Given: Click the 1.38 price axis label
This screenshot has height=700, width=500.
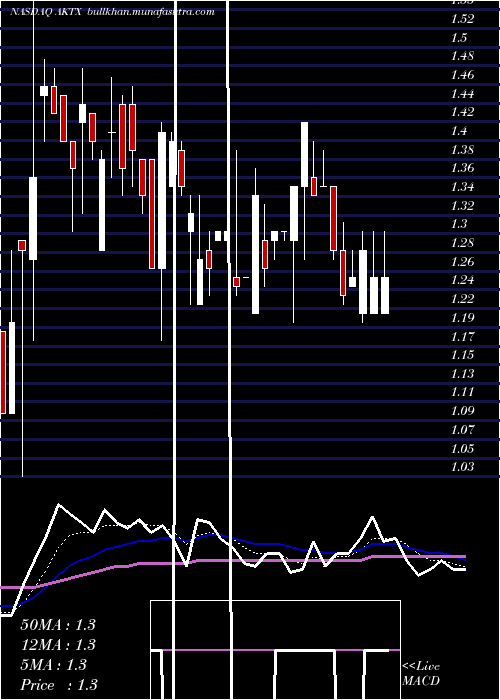Looking at the screenshot, I should tap(462, 150).
